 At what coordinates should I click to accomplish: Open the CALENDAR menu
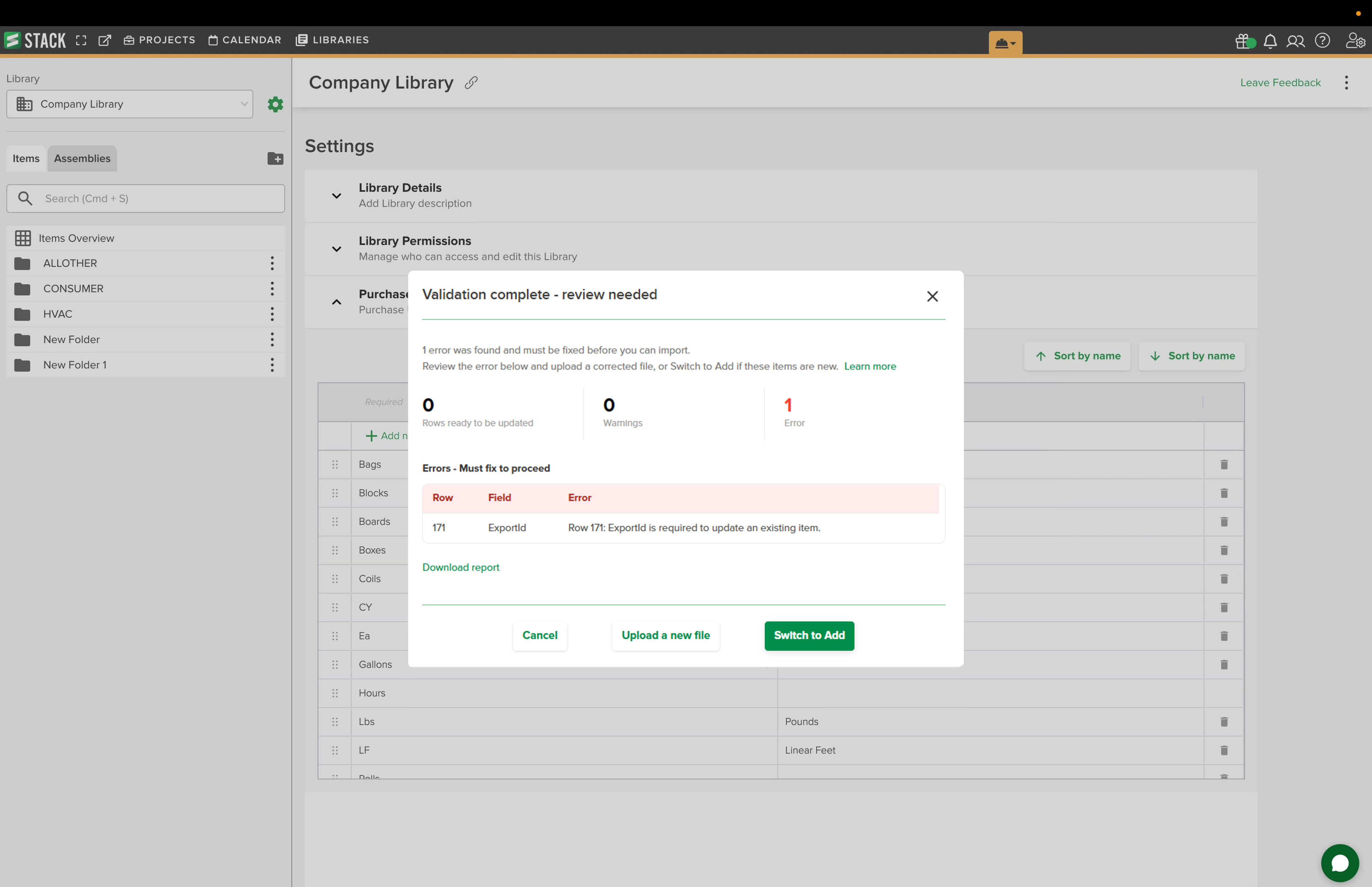pyautogui.click(x=245, y=40)
